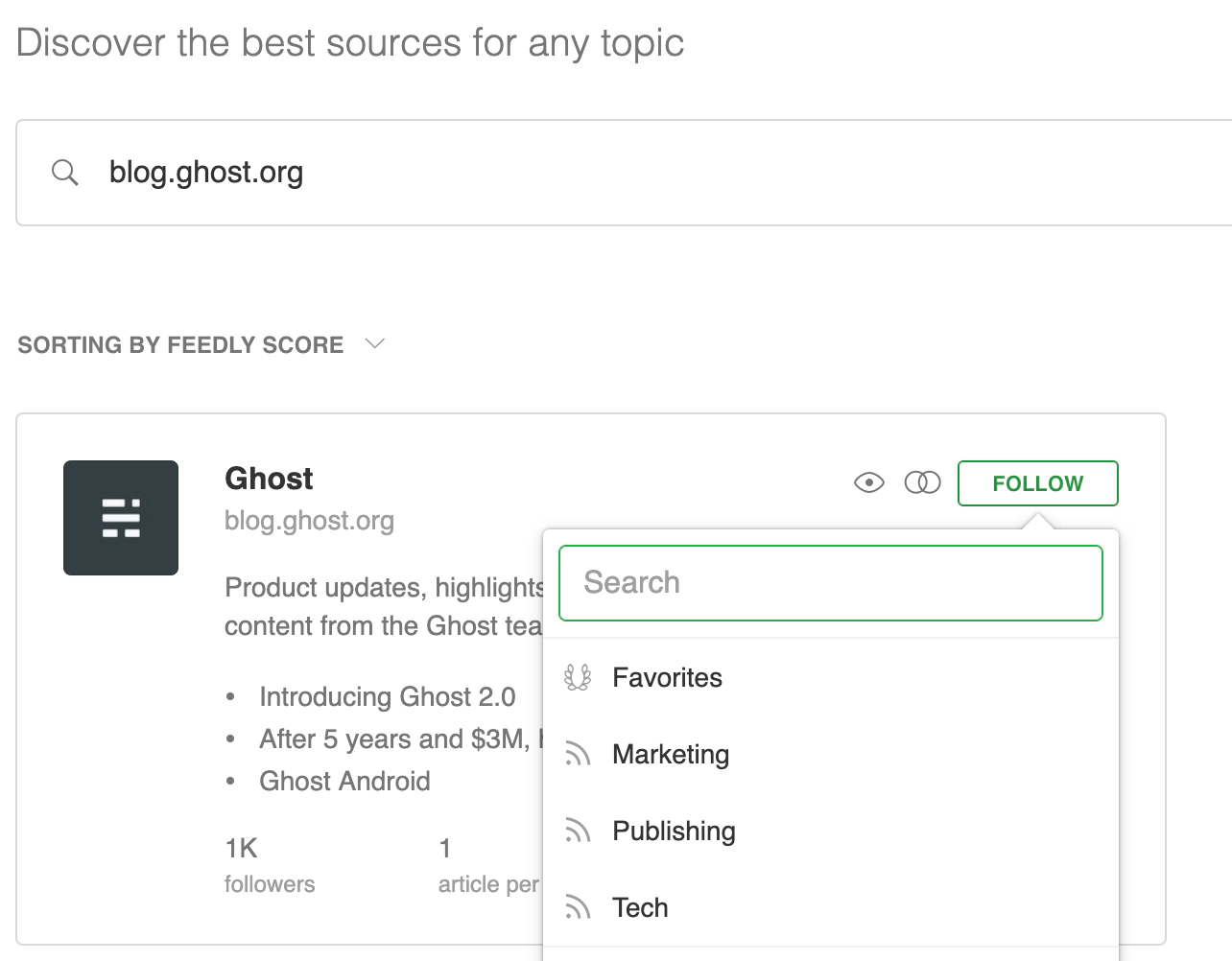Click the Publishing feed RSS icon

(578, 832)
